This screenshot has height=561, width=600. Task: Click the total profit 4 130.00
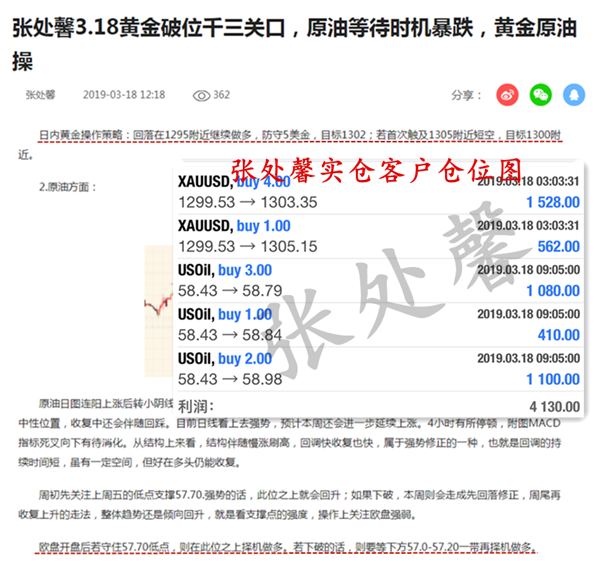(555, 407)
